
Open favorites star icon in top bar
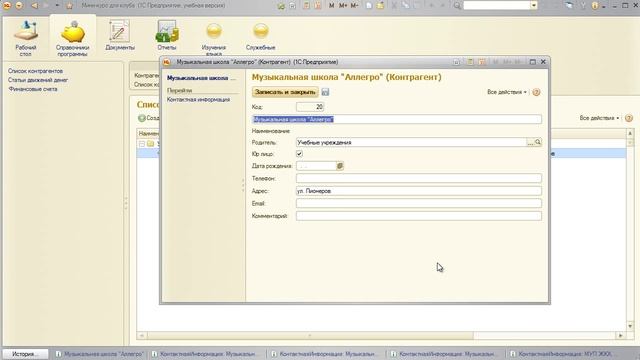pos(69,5)
